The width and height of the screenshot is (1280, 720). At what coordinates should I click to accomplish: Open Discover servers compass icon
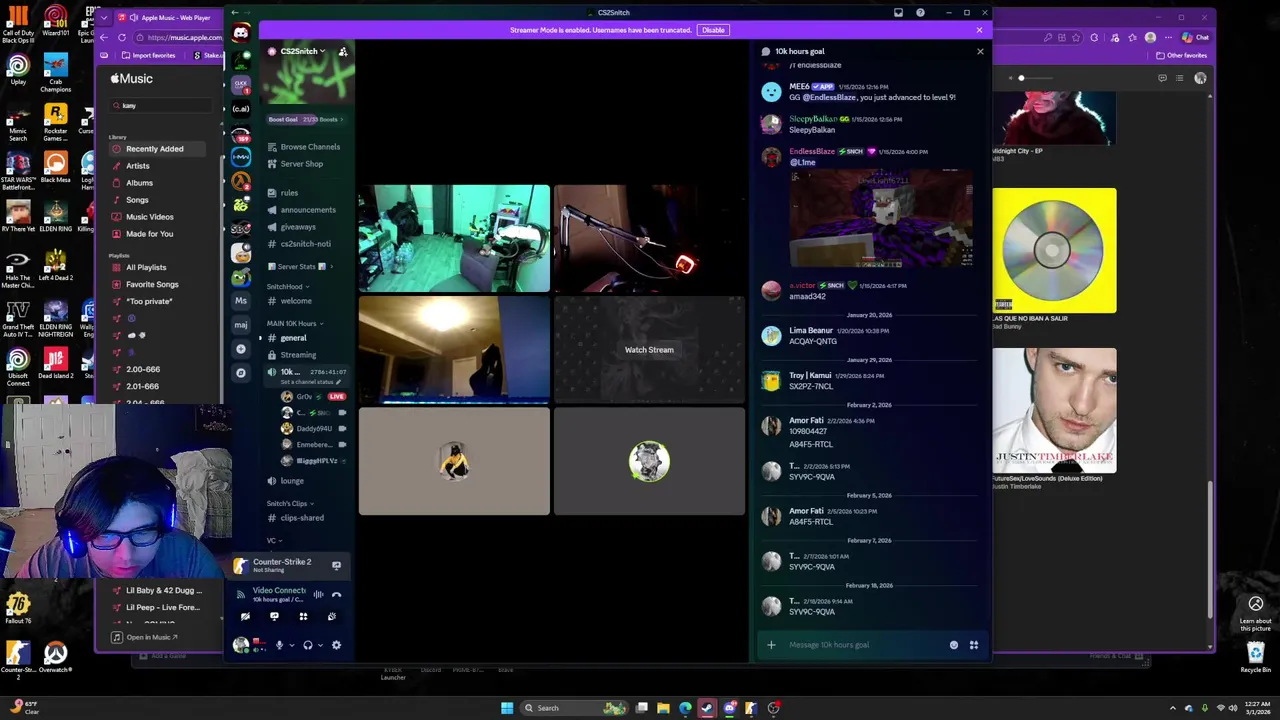(241, 373)
